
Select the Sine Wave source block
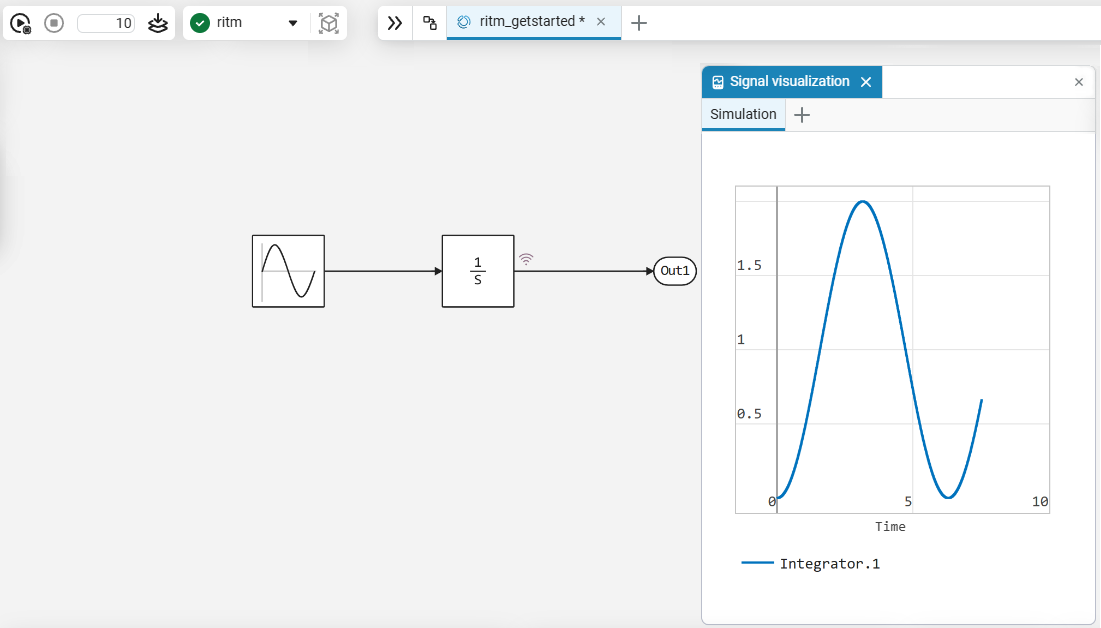[x=289, y=271]
